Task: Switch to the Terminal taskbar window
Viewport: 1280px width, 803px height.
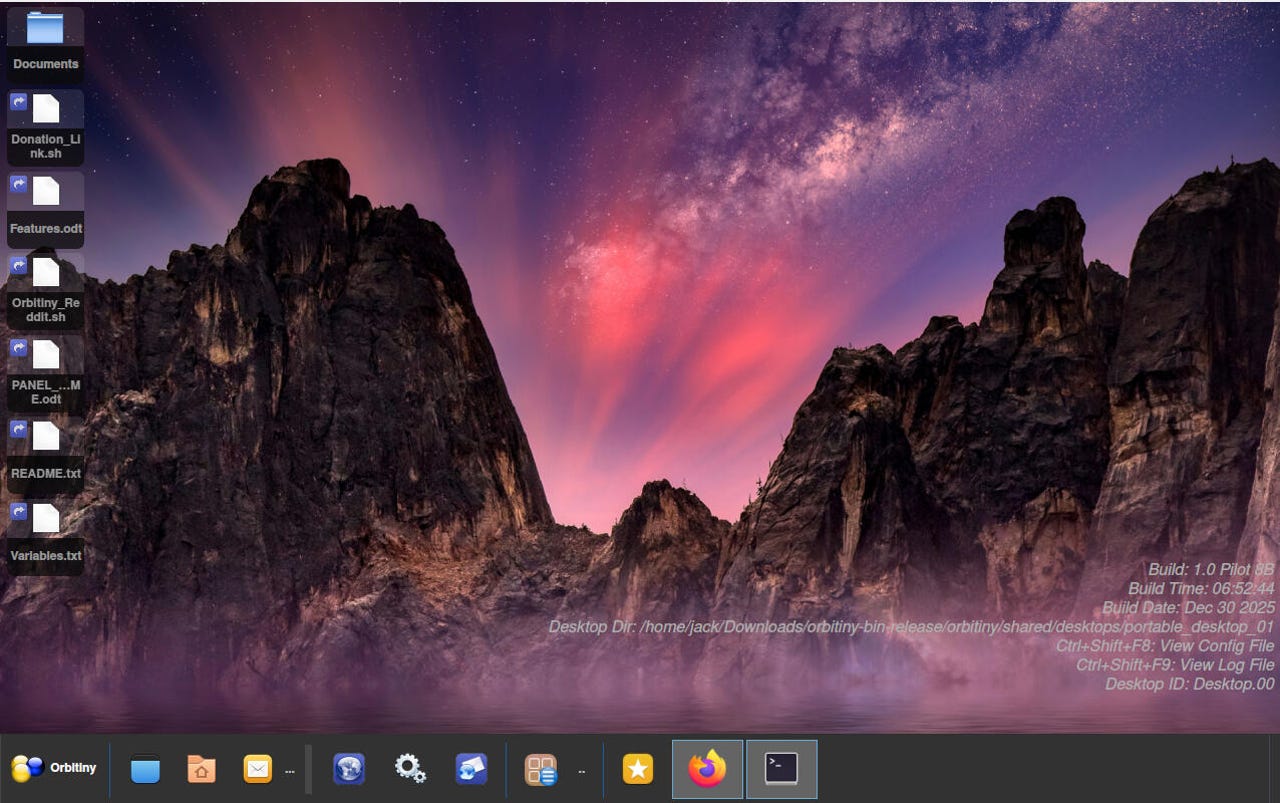Action: click(x=781, y=769)
